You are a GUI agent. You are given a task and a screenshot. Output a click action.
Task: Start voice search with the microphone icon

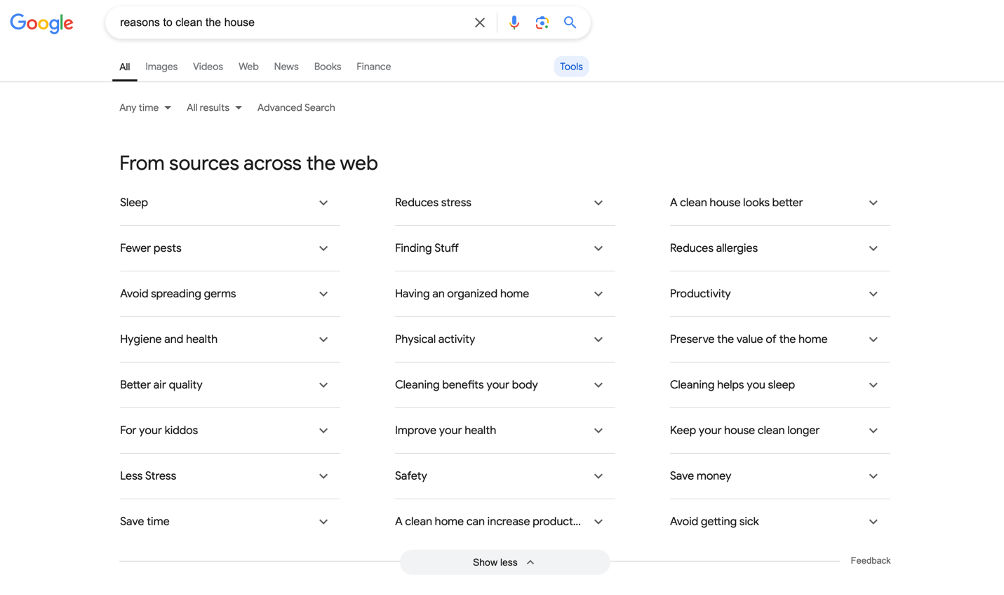(x=514, y=22)
